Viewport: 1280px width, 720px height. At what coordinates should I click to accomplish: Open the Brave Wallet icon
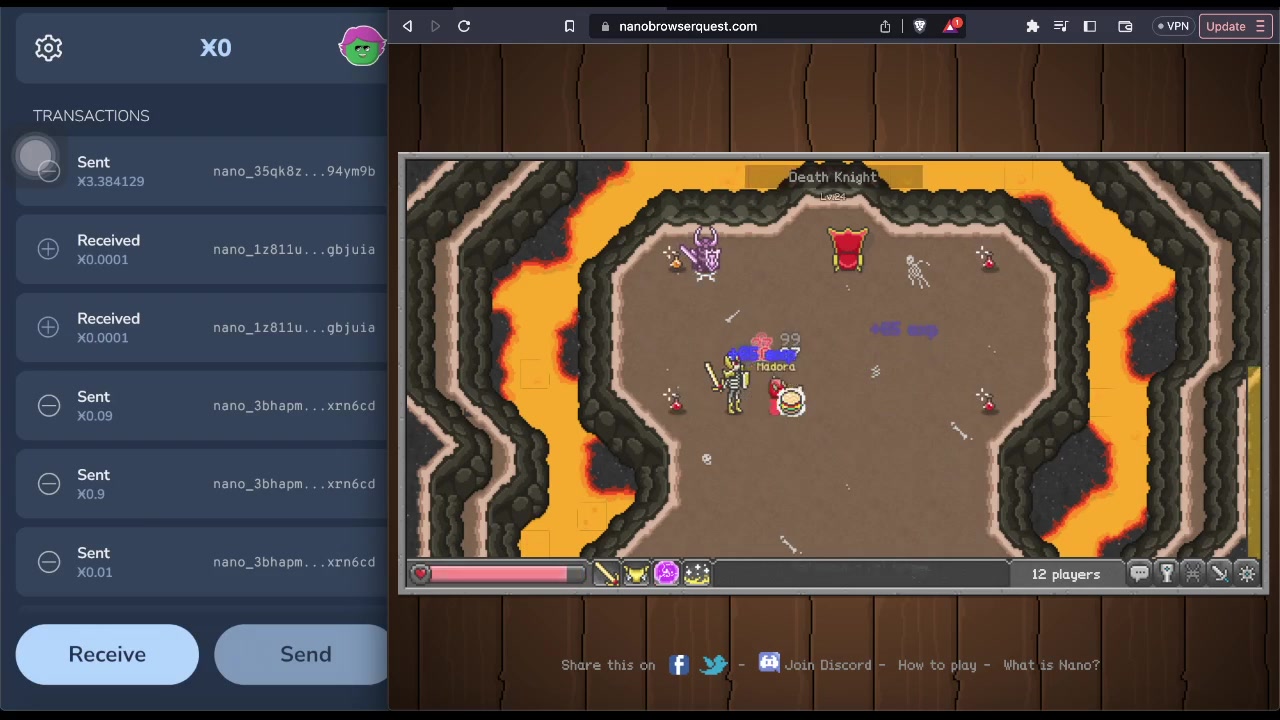pyautogui.click(x=1125, y=26)
